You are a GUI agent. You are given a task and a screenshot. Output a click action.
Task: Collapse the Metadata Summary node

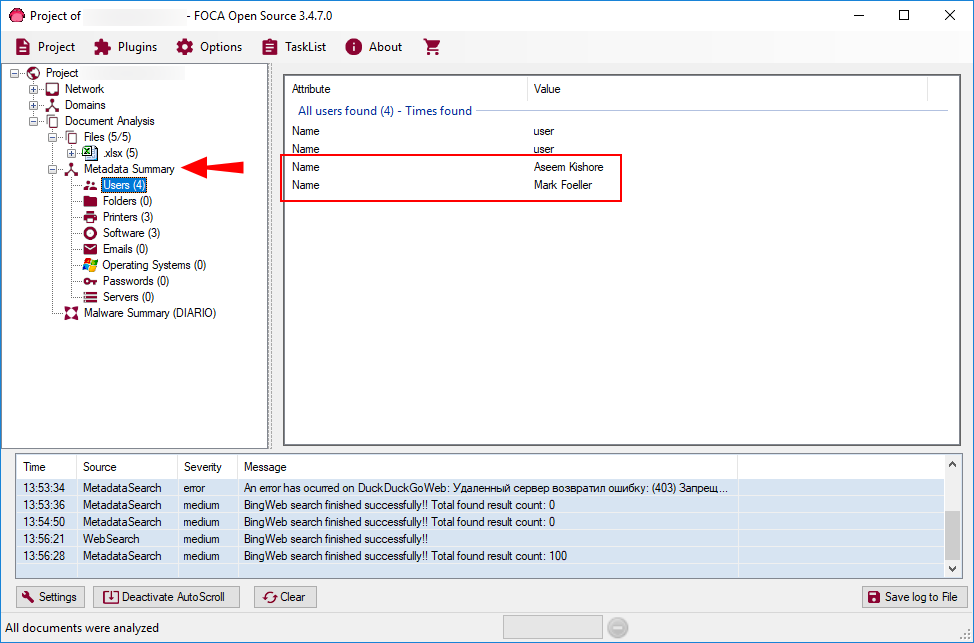point(53,170)
